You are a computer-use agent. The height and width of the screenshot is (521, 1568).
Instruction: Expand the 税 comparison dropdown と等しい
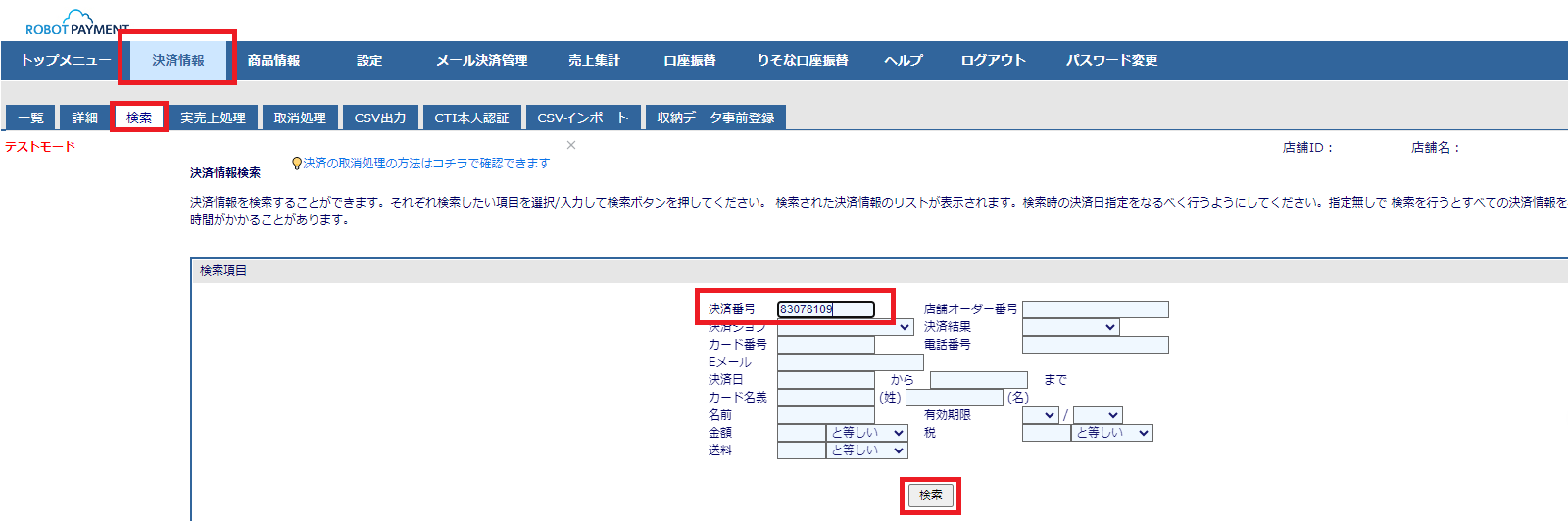click(x=1112, y=433)
